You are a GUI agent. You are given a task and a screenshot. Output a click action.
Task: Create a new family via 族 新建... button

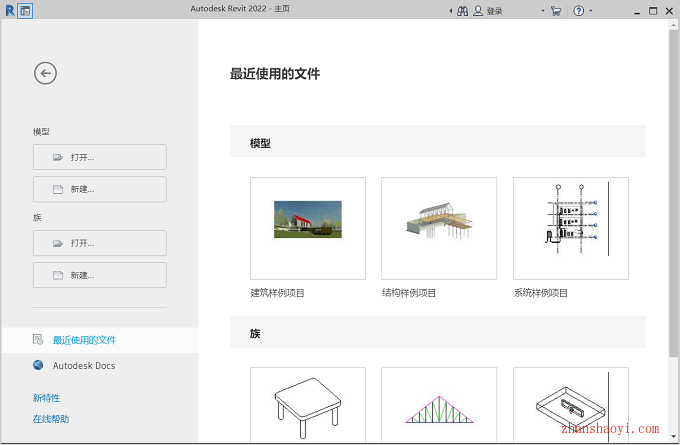point(100,275)
